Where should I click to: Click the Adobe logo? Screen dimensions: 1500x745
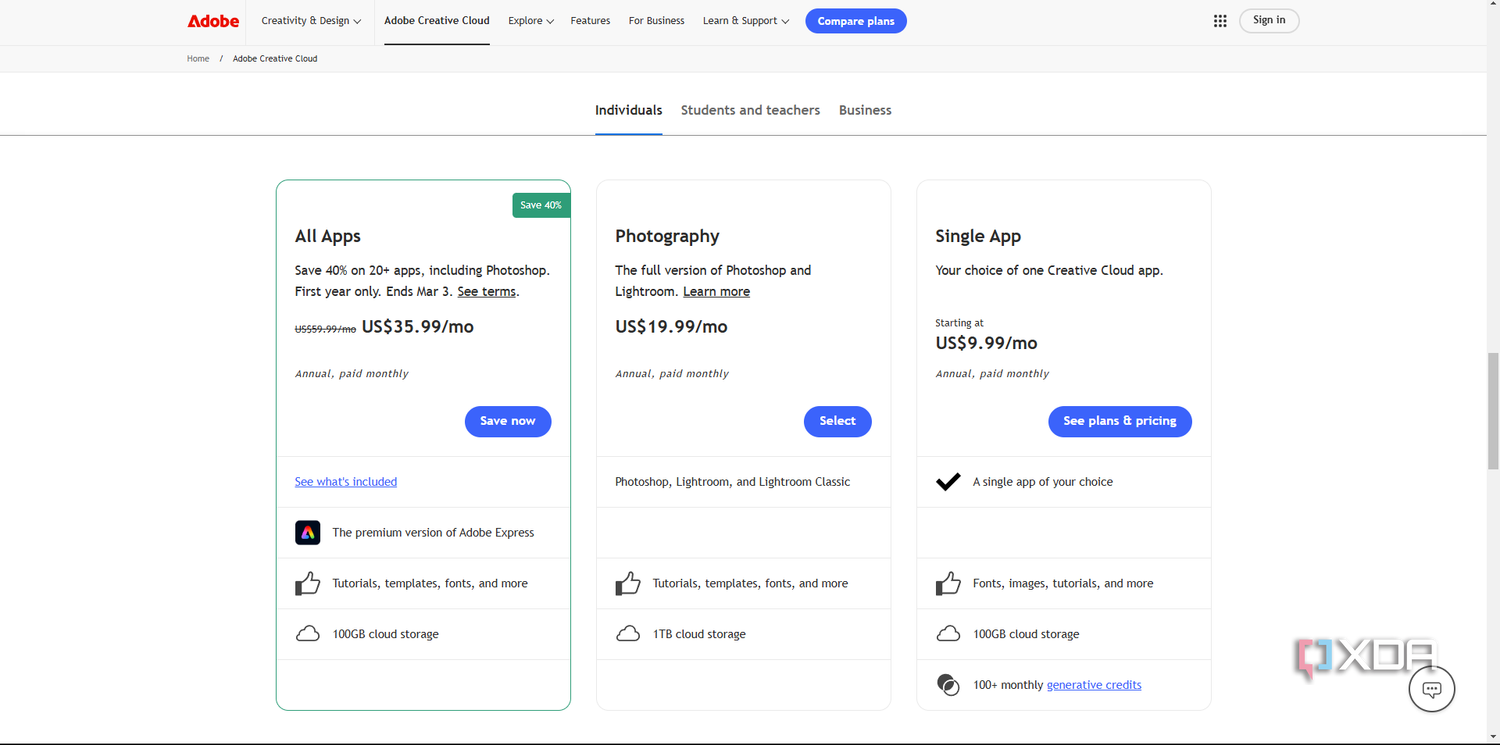pyautogui.click(x=213, y=21)
